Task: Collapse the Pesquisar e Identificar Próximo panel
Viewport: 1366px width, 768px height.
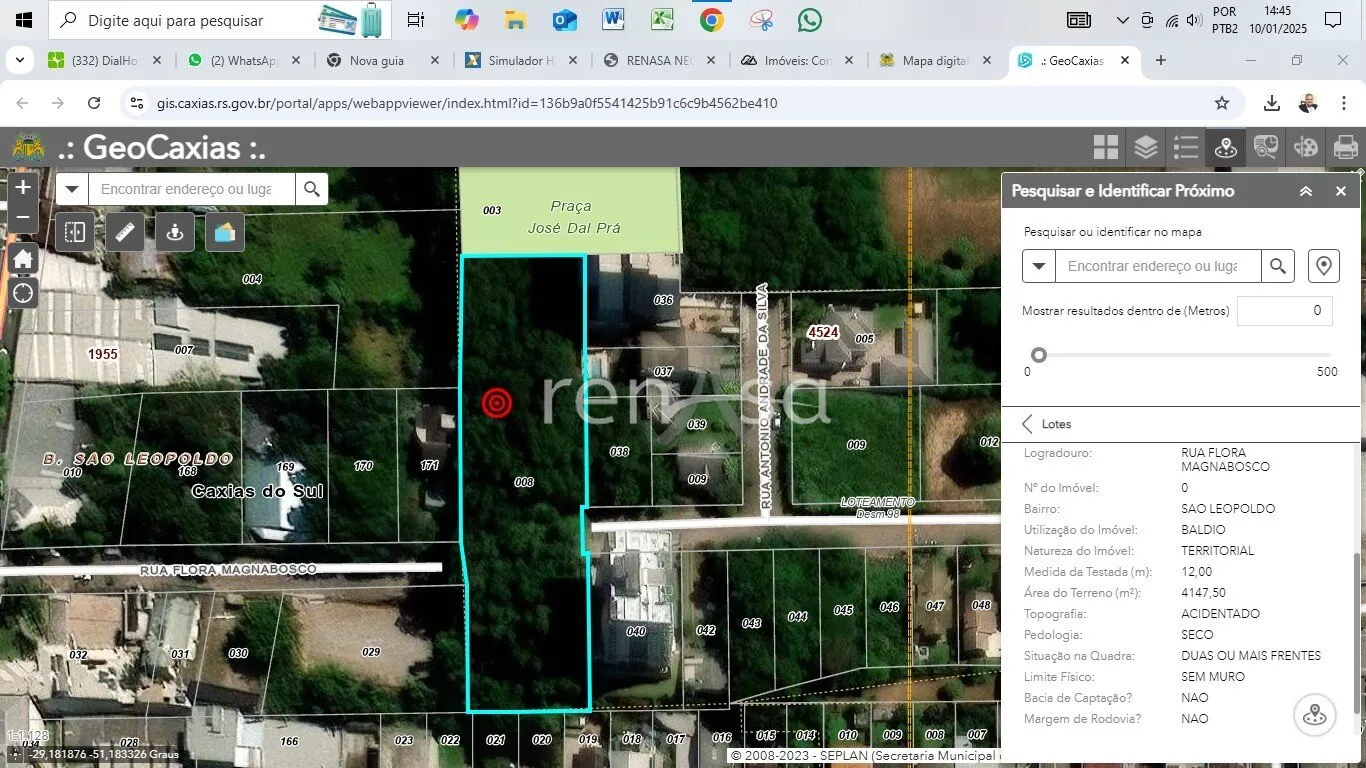Action: coord(1306,191)
